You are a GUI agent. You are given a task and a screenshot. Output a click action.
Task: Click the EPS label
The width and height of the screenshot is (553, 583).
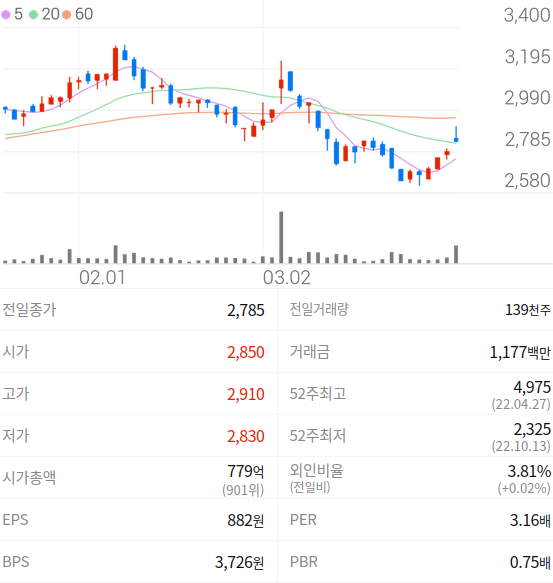click(15, 520)
